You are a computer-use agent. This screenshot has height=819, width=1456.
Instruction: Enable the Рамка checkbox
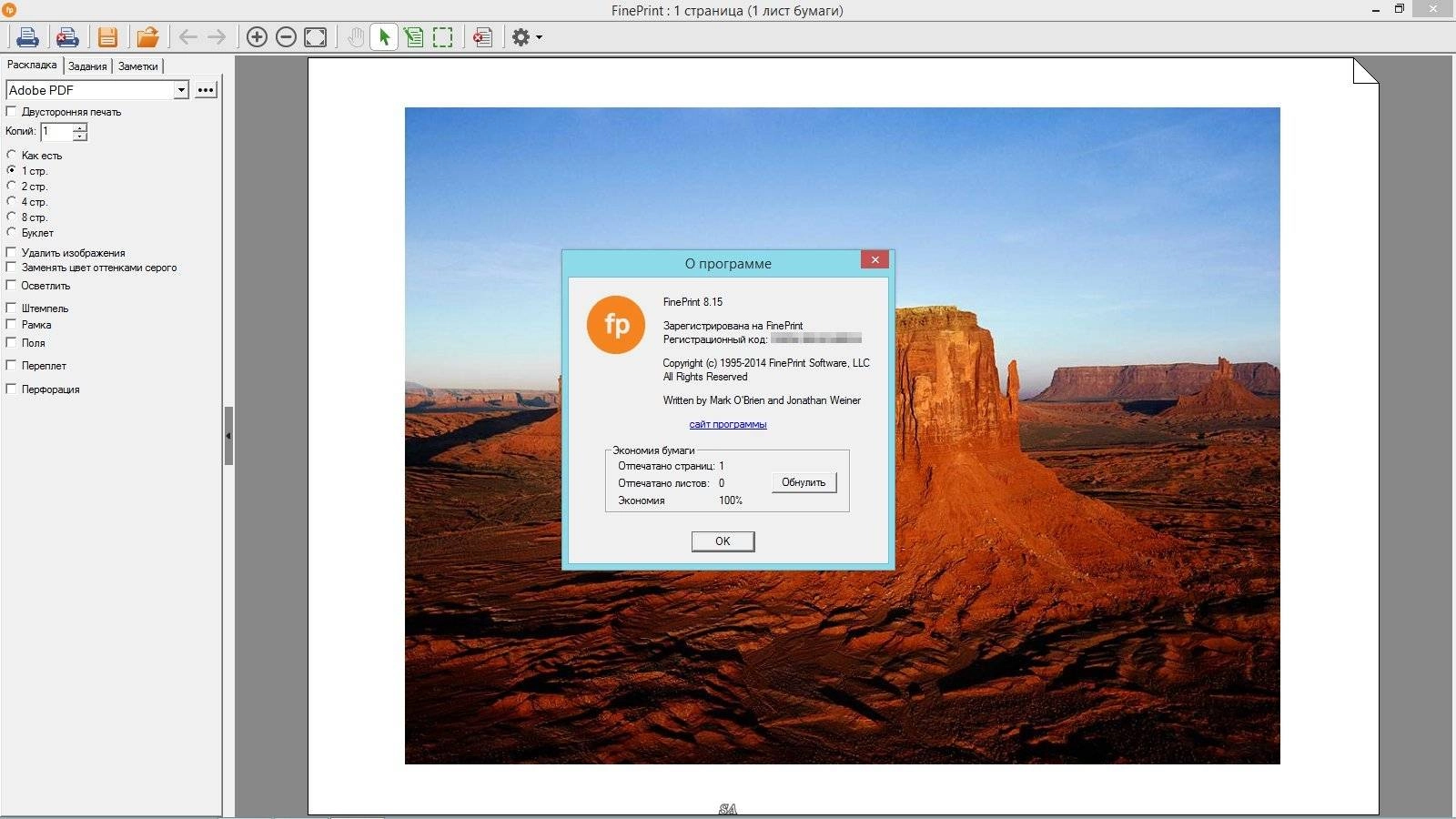click(x=11, y=324)
